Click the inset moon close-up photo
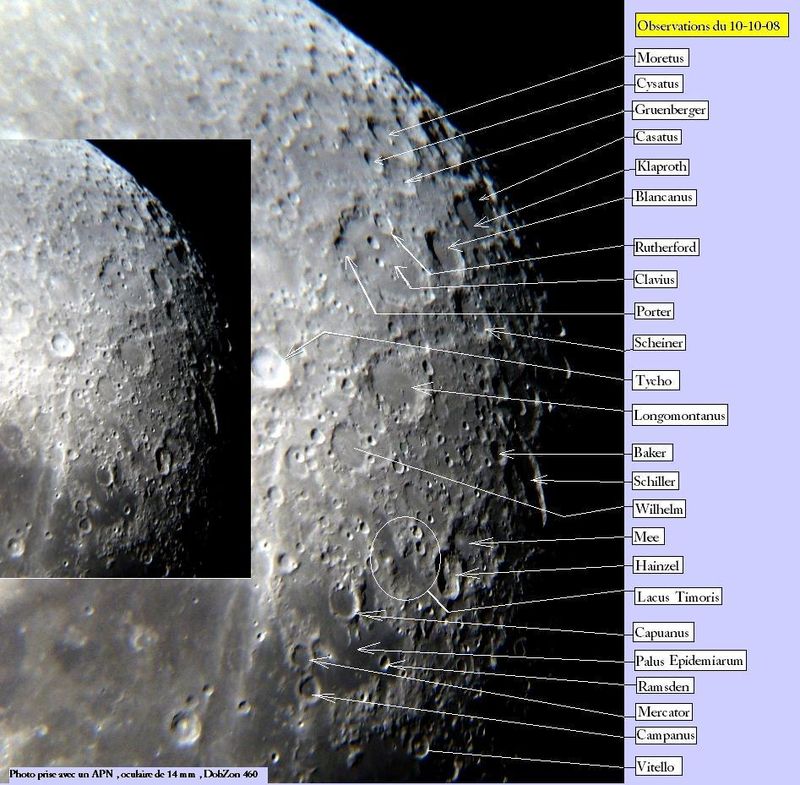The height and width of the screenshot is (785, 800). (125, 358)
